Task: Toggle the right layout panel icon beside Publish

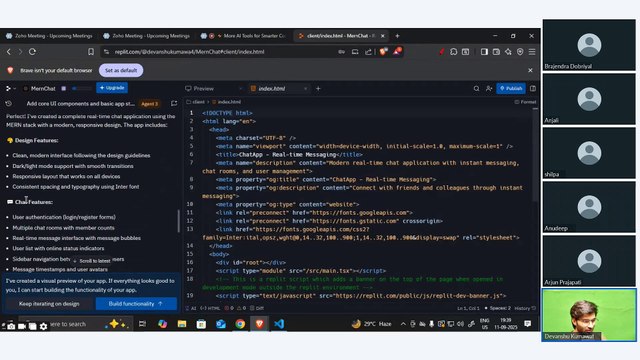Action: pyautogui.click(x=533, y=89)
